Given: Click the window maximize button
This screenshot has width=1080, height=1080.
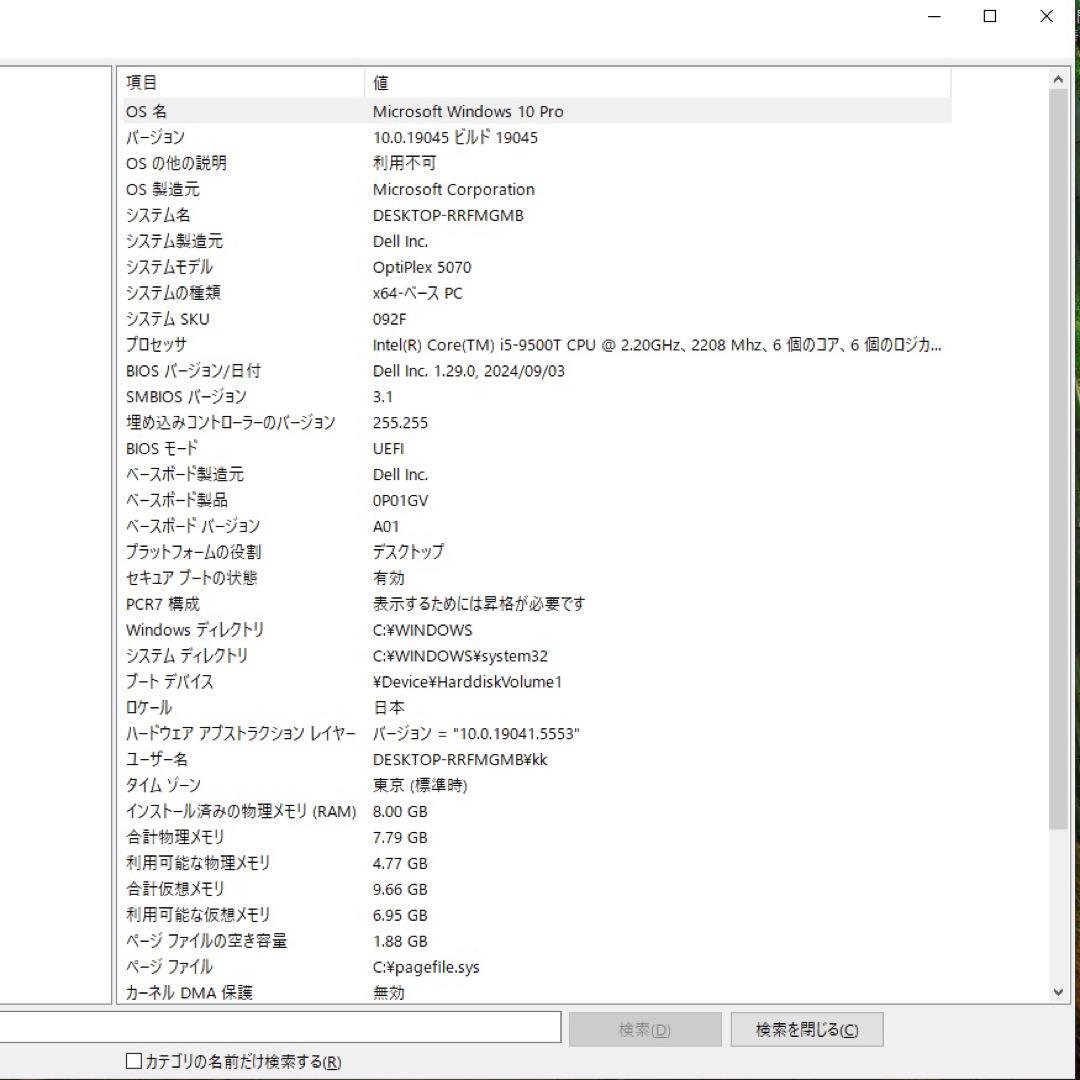Looking at the screenshot, I should pos(990,16).
